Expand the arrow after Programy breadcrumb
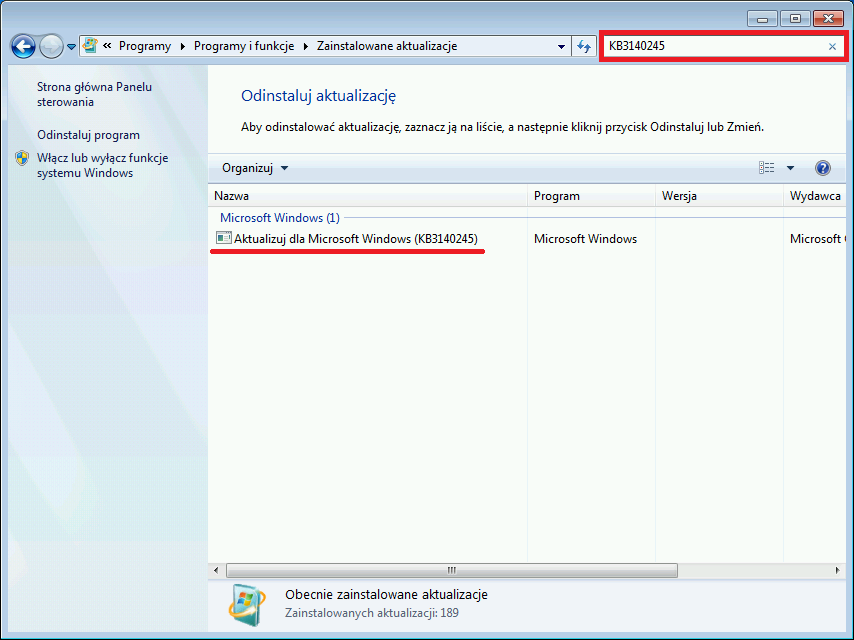The image size is (854, 640). click(182, 46)
